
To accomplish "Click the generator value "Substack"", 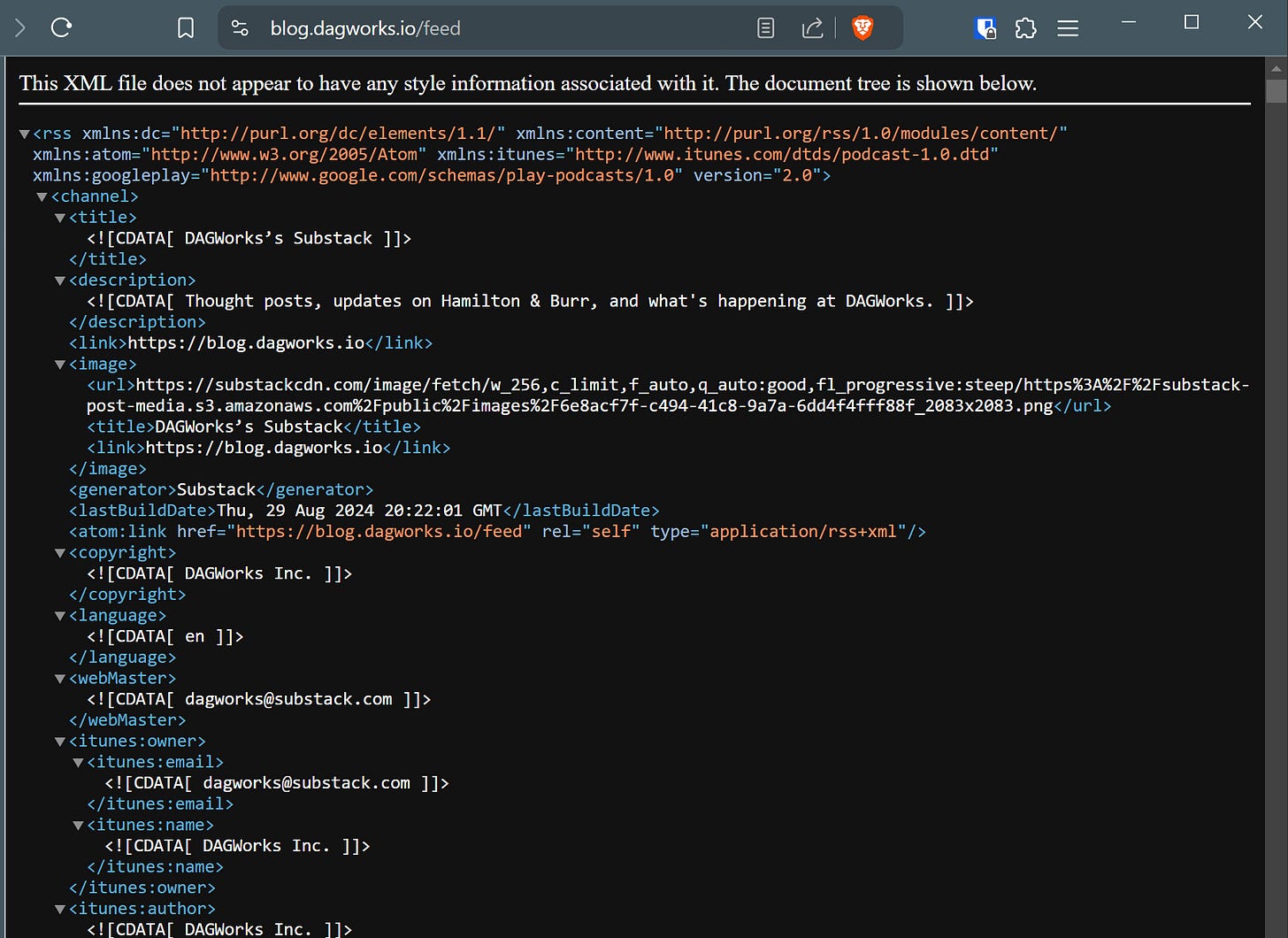I will [x=216, y=489].
